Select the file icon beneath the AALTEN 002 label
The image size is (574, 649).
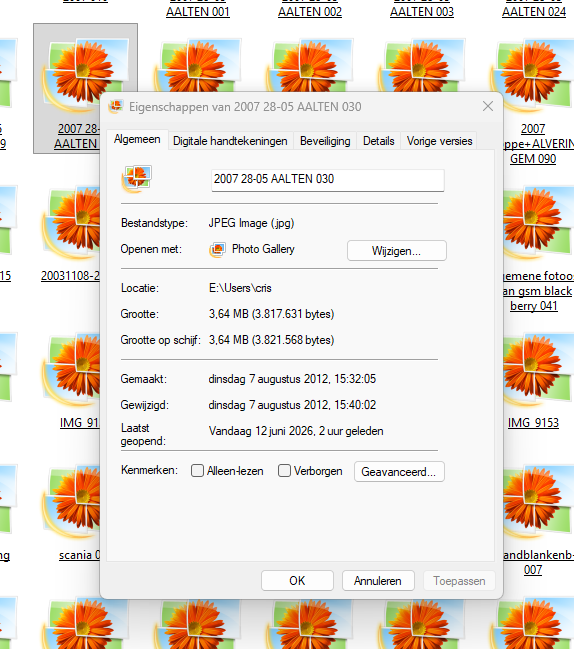click(x=310, y=66)
